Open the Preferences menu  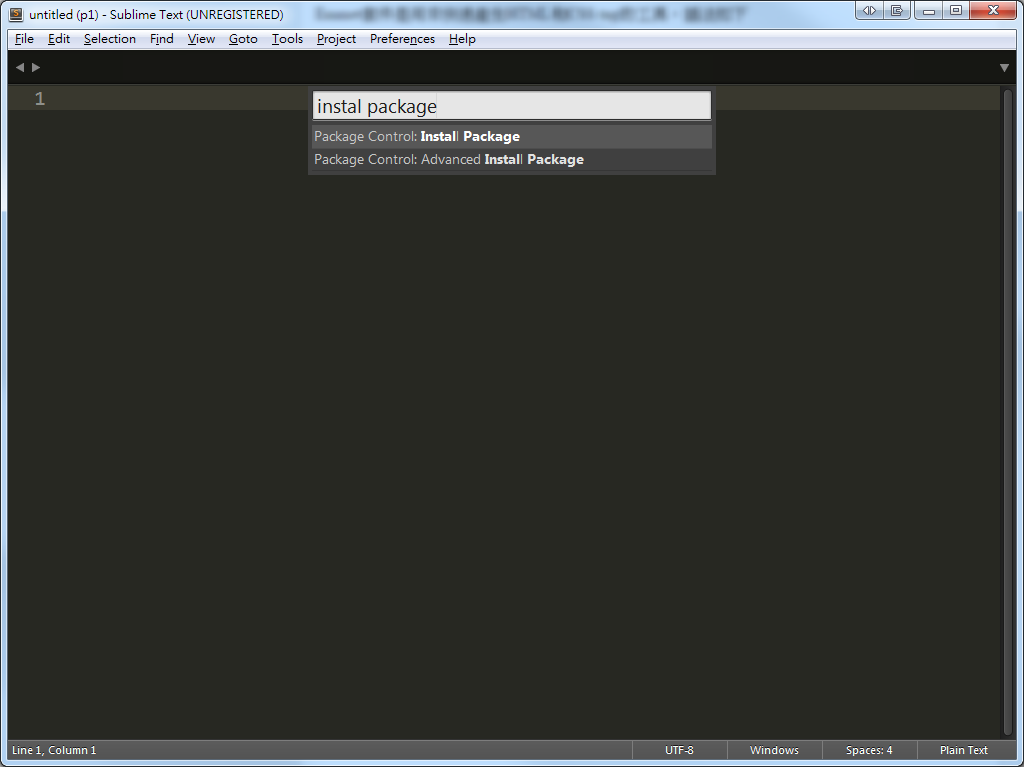[402, 39]
